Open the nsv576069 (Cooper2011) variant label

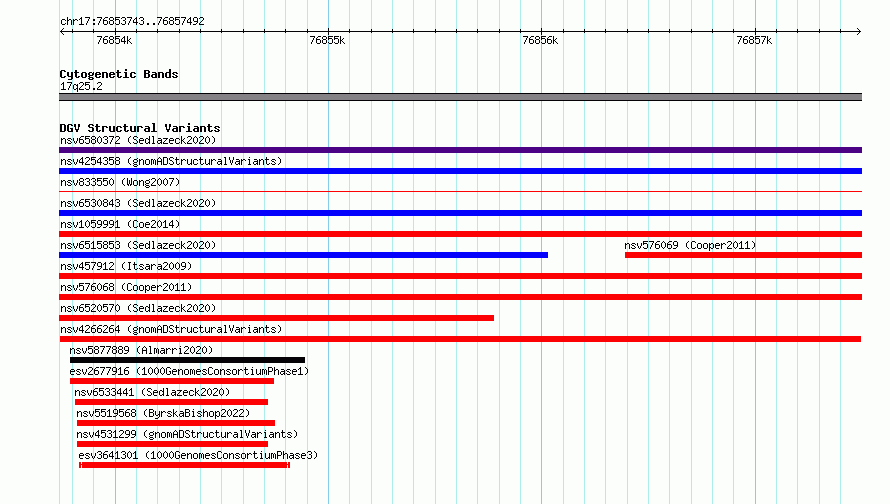click(x=690, y=245)
